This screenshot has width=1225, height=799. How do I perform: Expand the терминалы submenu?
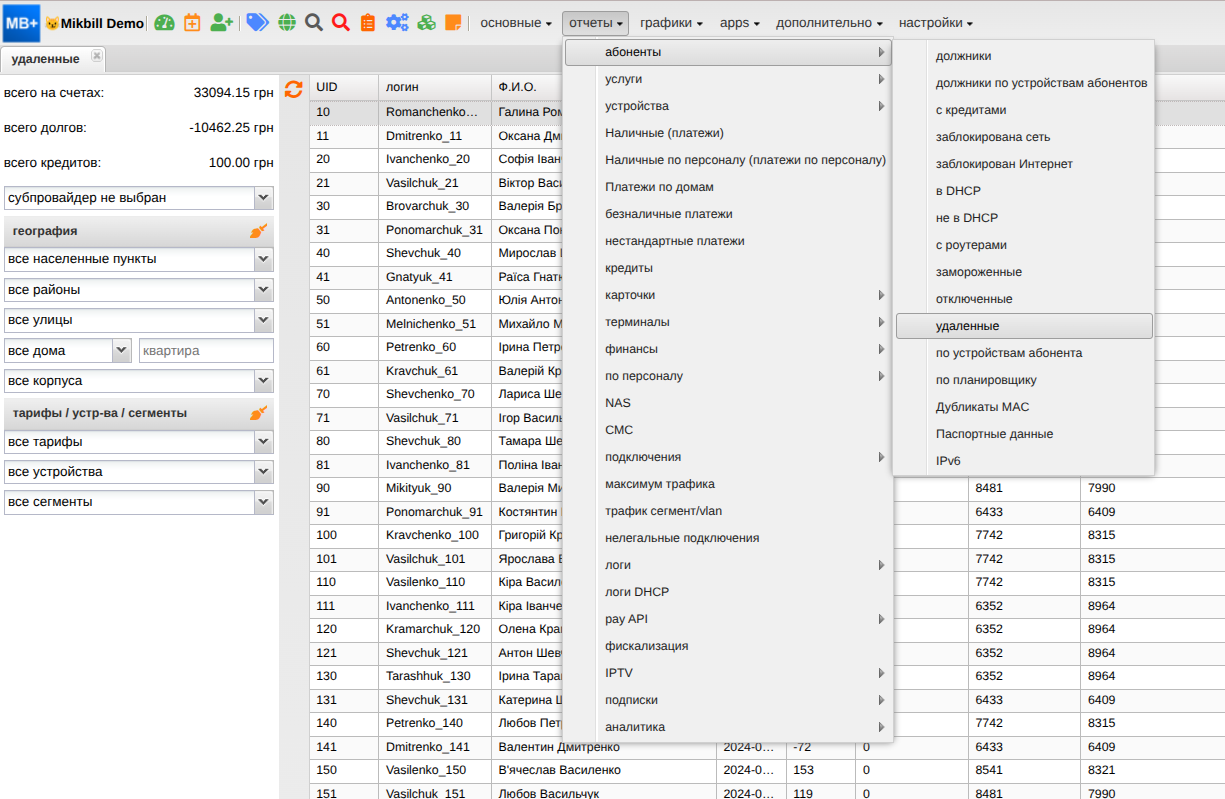coord(728,322)
